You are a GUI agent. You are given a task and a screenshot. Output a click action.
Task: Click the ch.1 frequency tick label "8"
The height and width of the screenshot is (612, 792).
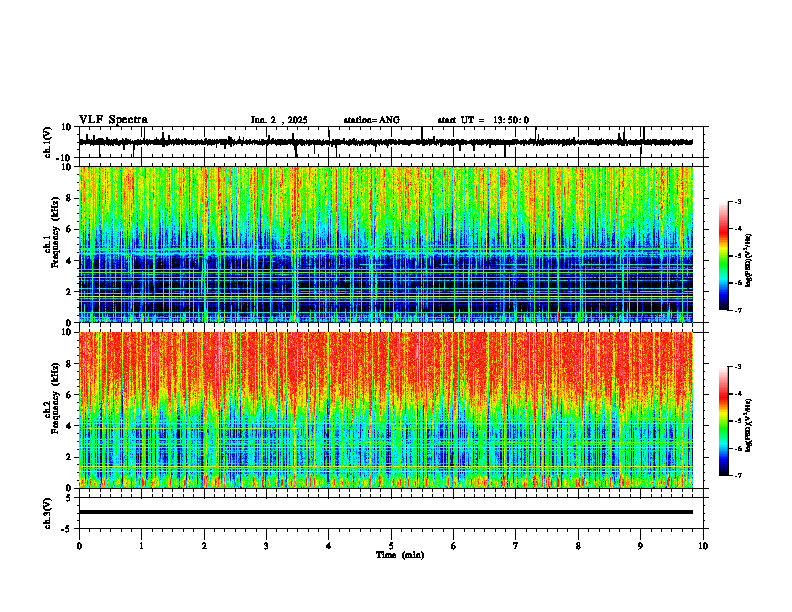click(69, 198)
